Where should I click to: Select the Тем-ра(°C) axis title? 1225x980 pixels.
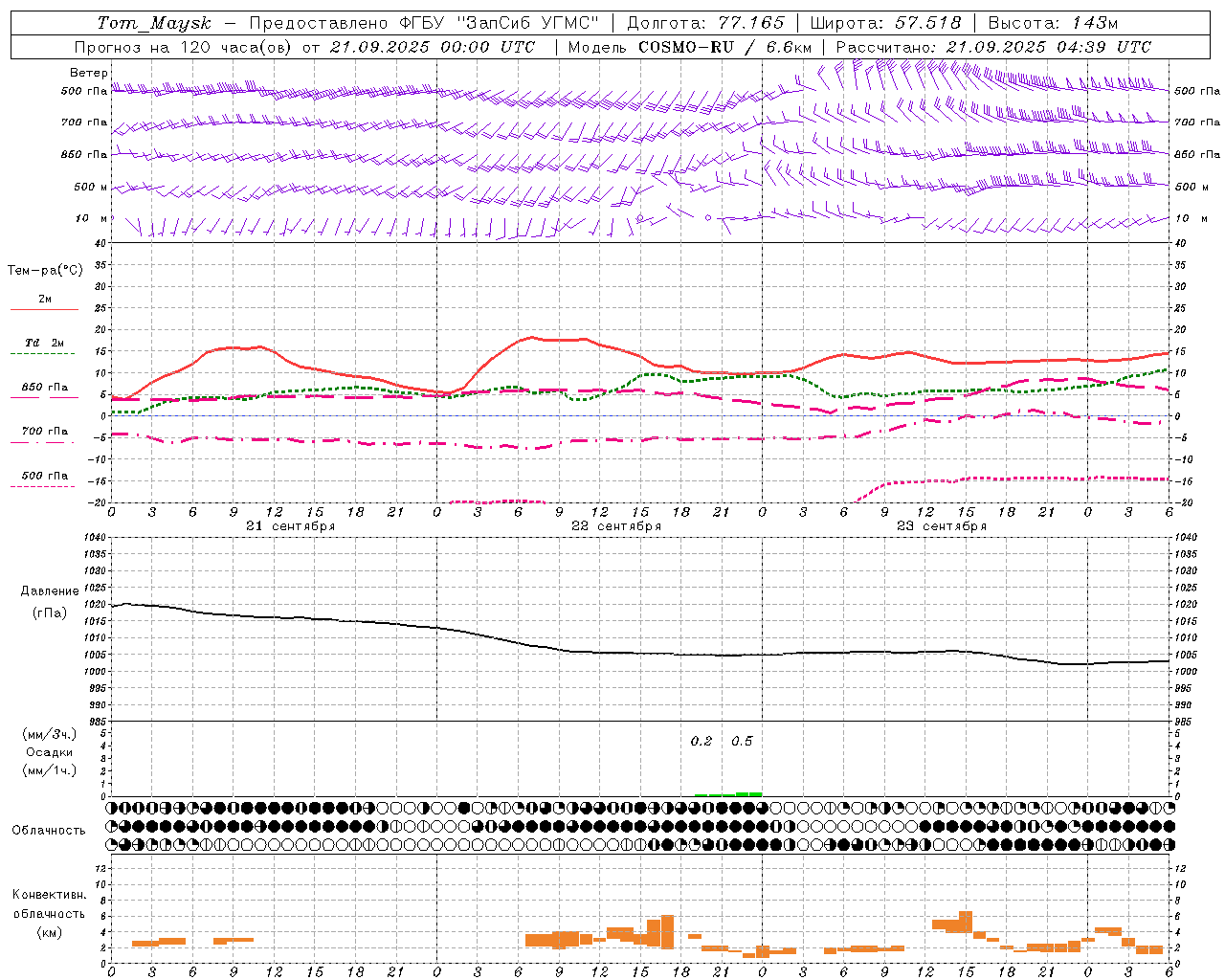[45, 271]
